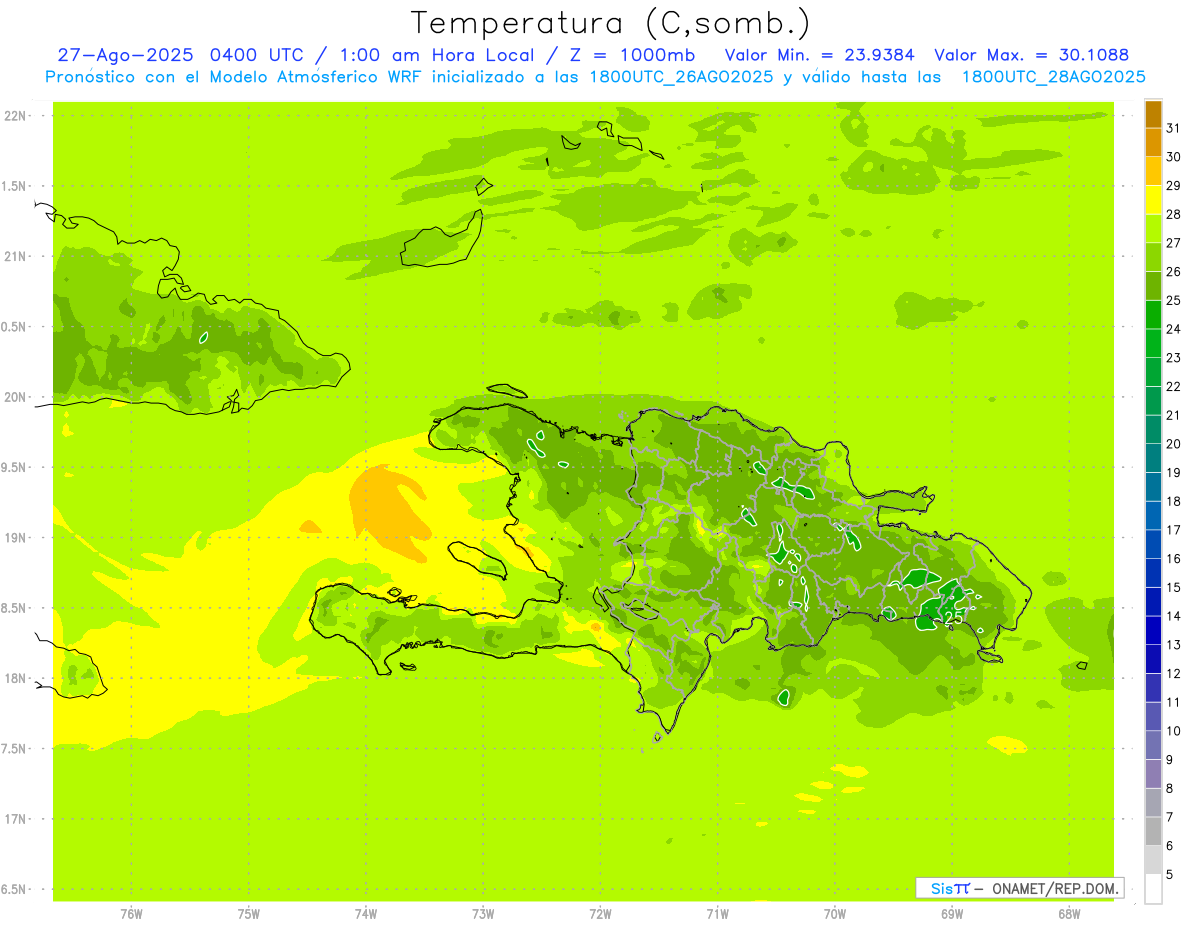Click the '69W' longitude label
The height and width of the screenshot is (927, 1200).
[x=952, y=914]
